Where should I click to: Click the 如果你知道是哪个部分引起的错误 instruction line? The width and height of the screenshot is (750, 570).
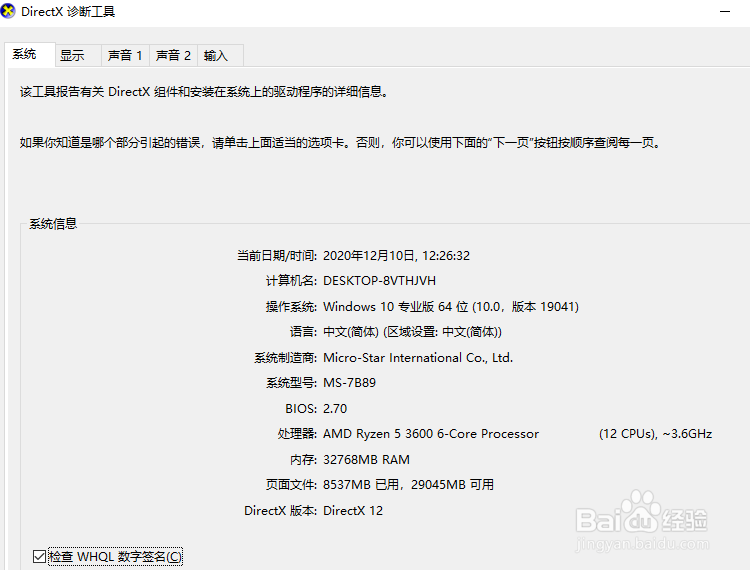pyautogui.click(x=340, y=142)
